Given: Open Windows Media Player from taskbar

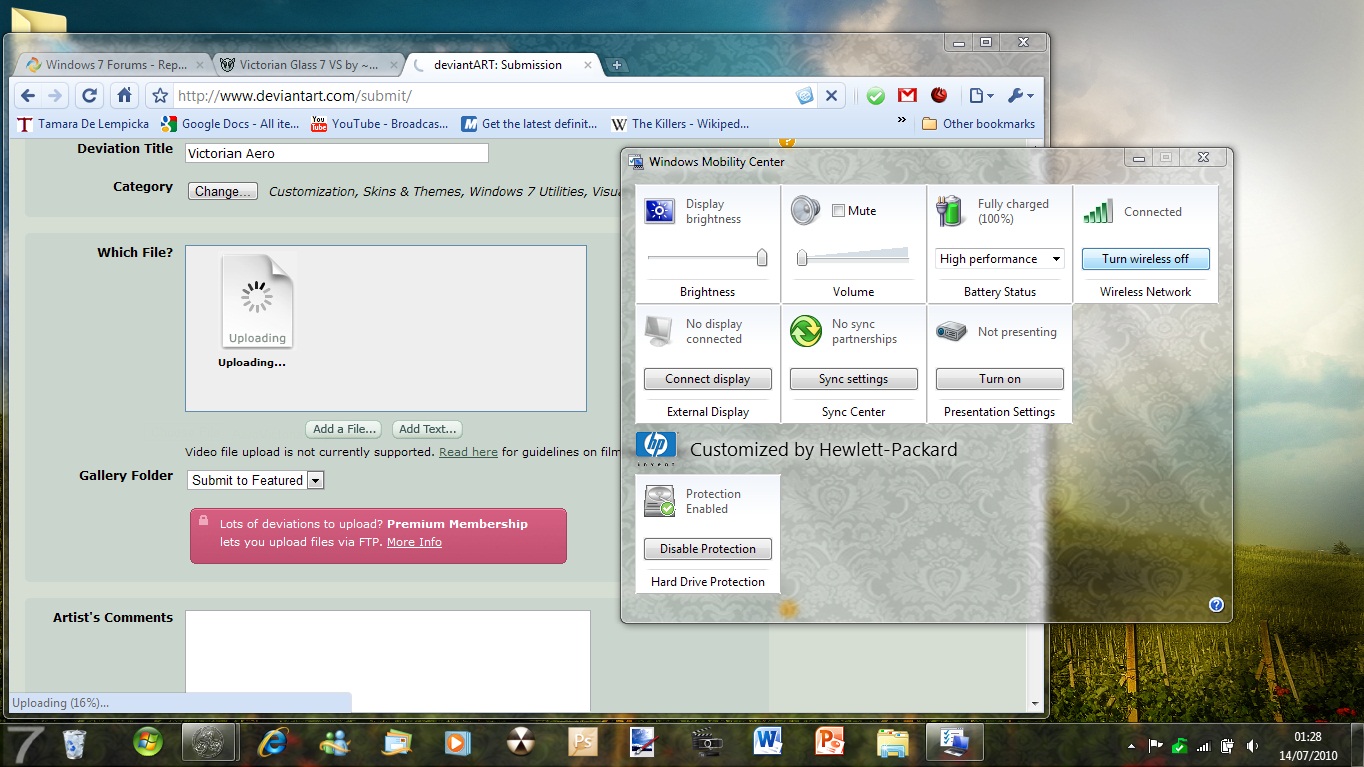Looking at the screenshot, I should pyautogui.click(x=458, y=743).
